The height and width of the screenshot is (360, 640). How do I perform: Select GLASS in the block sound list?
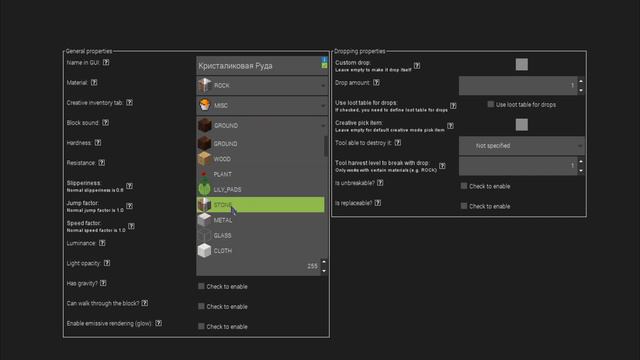(x=260, y=236)
